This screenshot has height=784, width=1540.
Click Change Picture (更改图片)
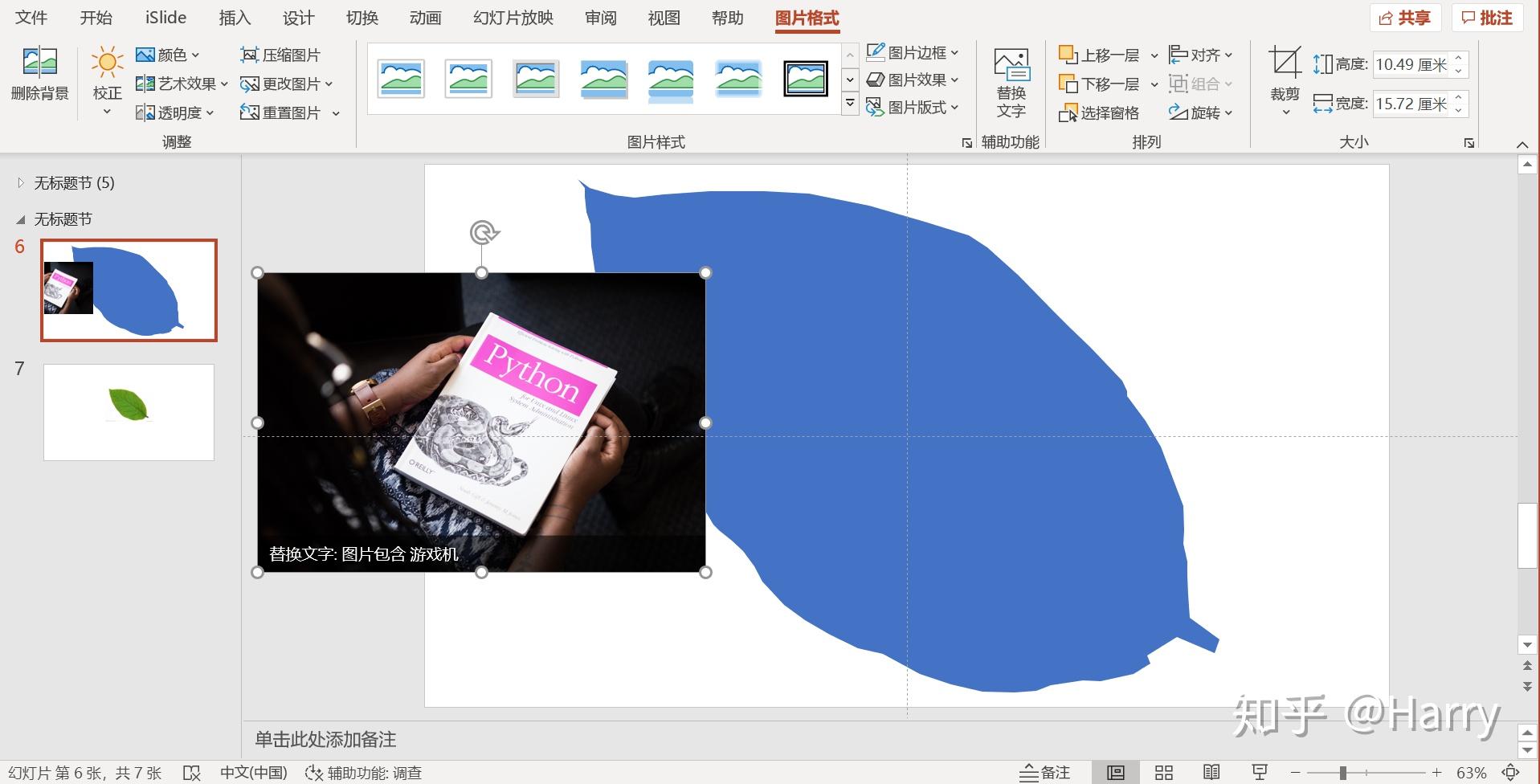coord(287,84)
